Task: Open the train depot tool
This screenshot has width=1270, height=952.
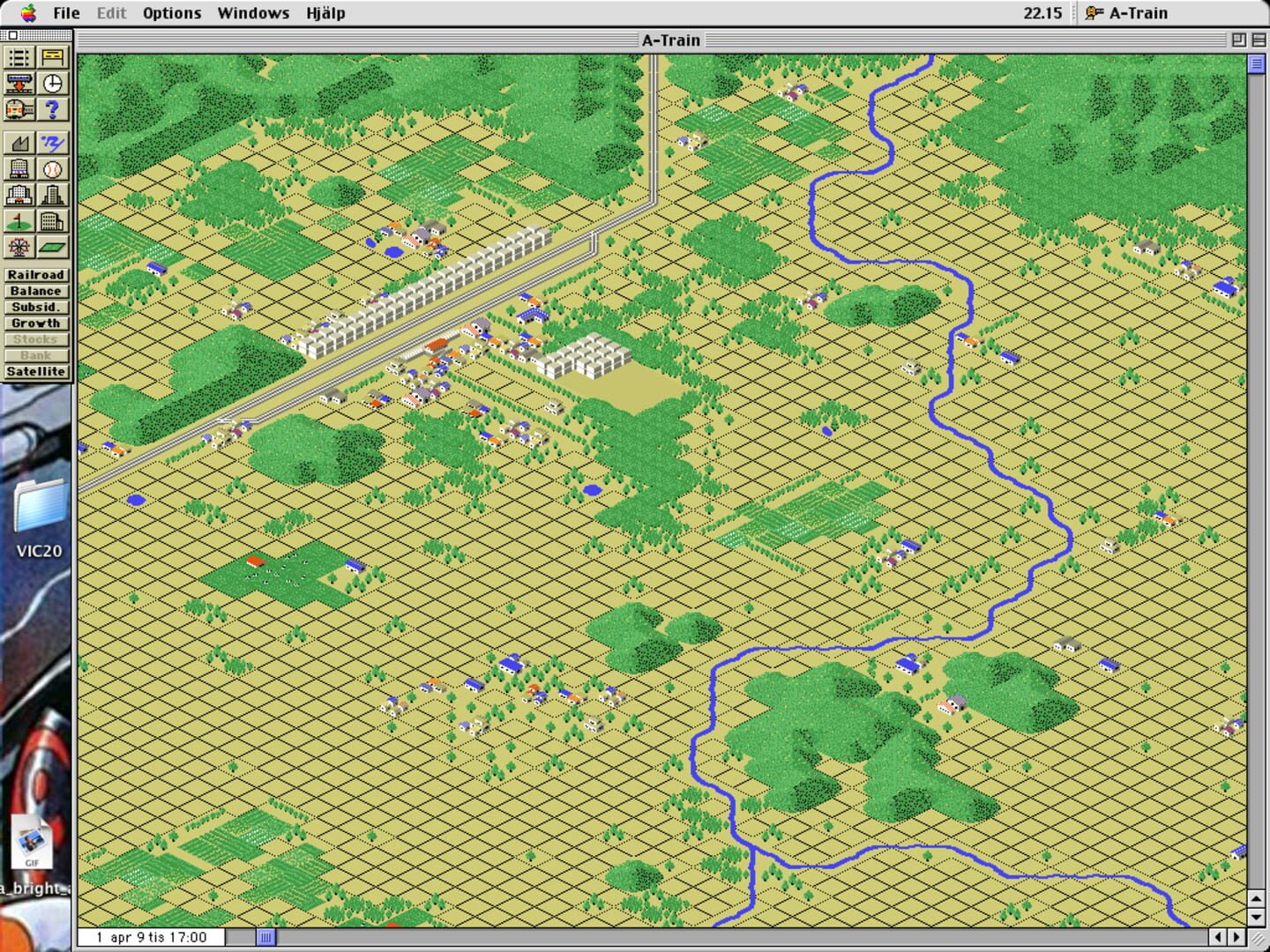Action: (19, 85)
